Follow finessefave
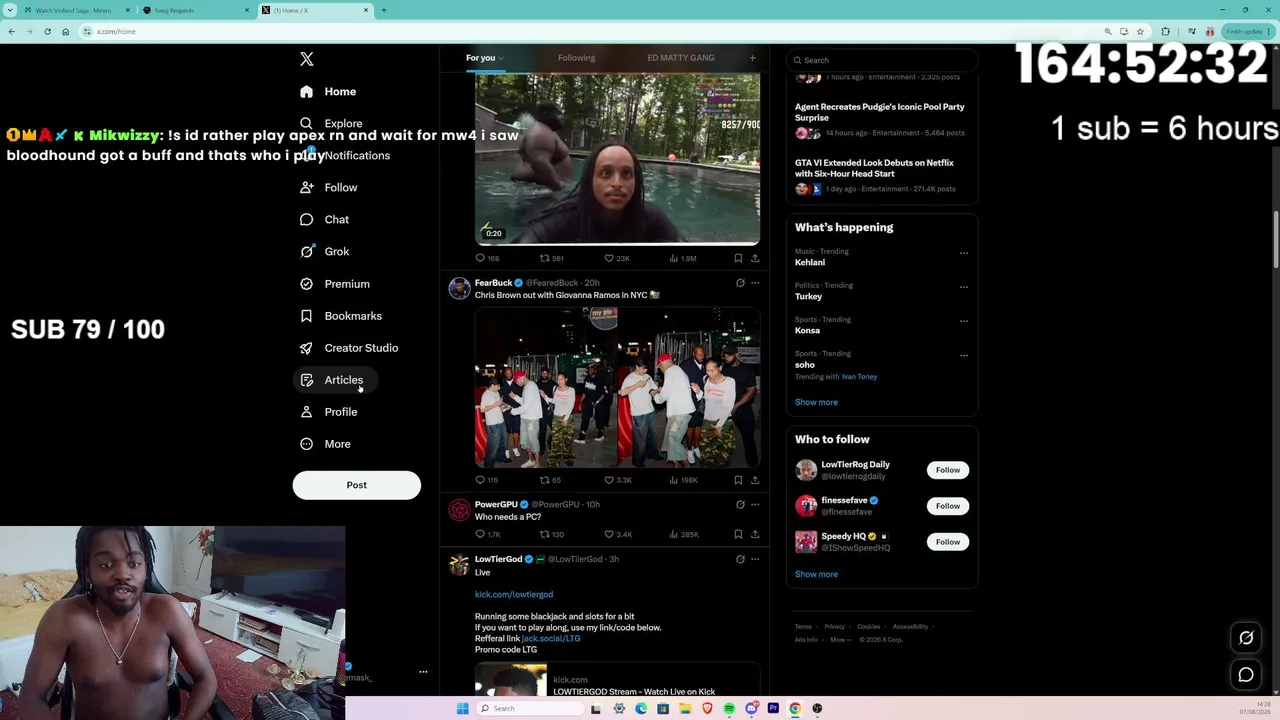This screenshot has height=720, width=1280. [948, 506]
